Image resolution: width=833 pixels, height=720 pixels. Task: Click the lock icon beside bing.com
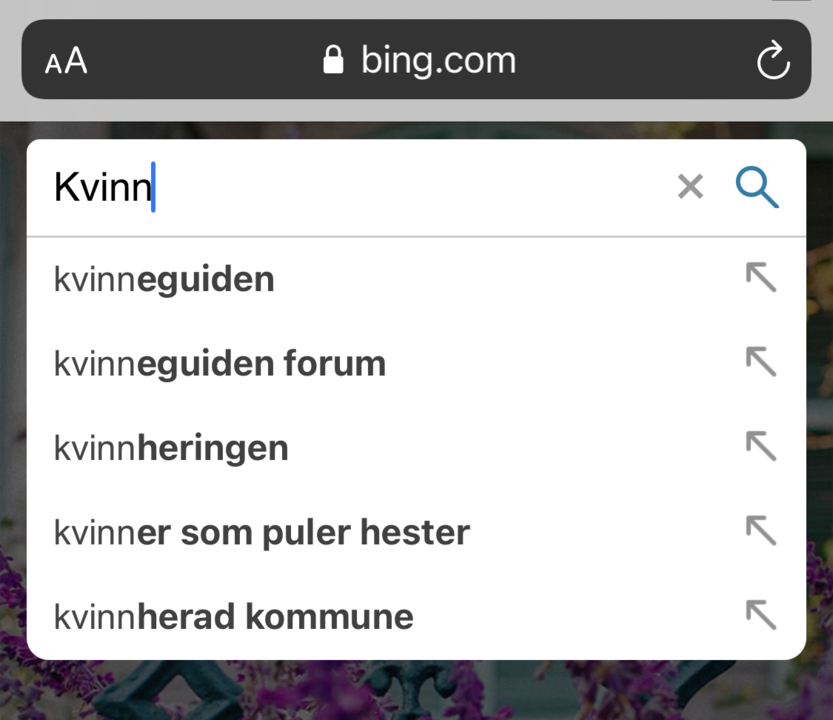[334, 60]
